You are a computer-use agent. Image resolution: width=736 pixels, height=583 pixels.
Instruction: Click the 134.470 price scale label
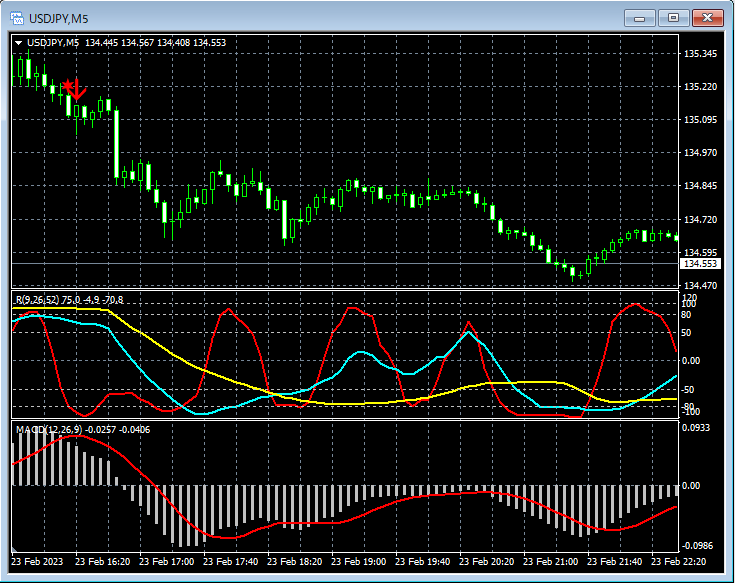click(699, 286)
